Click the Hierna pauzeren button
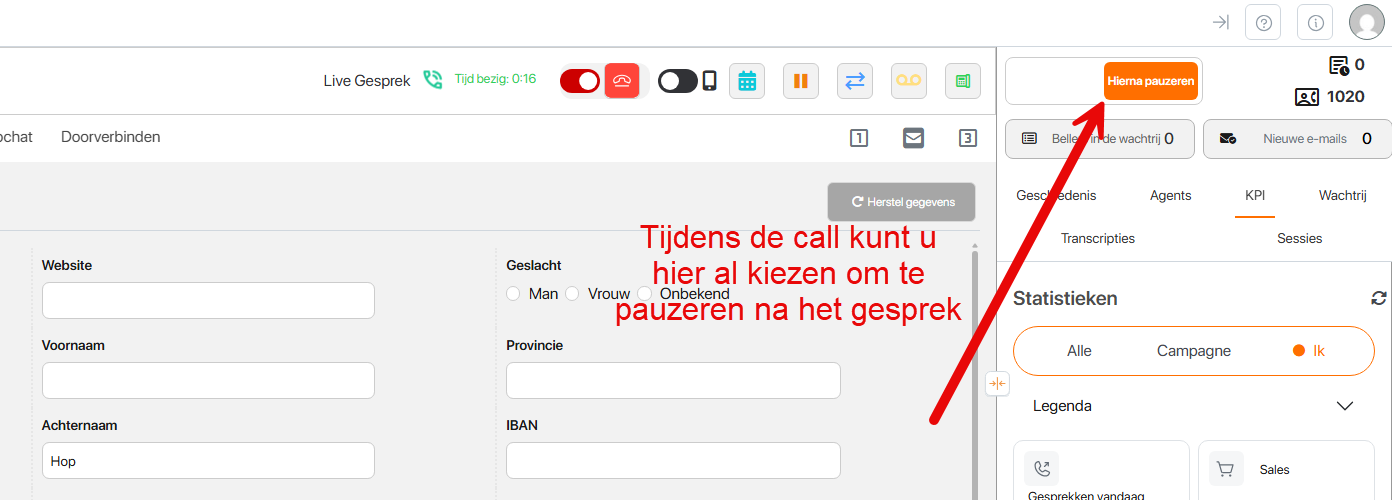This screenshot has width=1392, height=500. coord(1151,81)
